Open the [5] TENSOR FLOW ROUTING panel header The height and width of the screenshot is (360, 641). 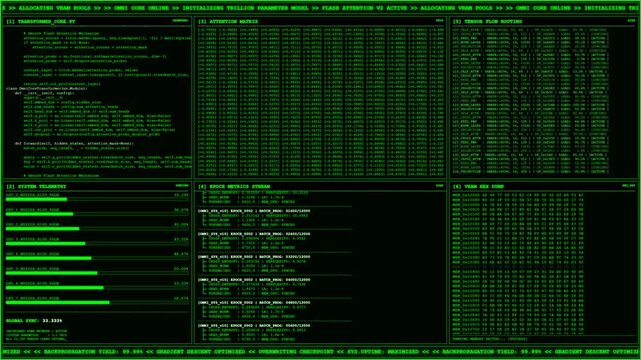click(x=487, y=21)
